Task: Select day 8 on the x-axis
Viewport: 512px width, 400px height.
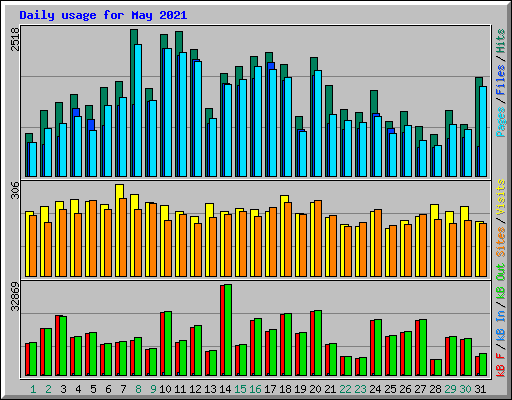Action: pos(138,389)
